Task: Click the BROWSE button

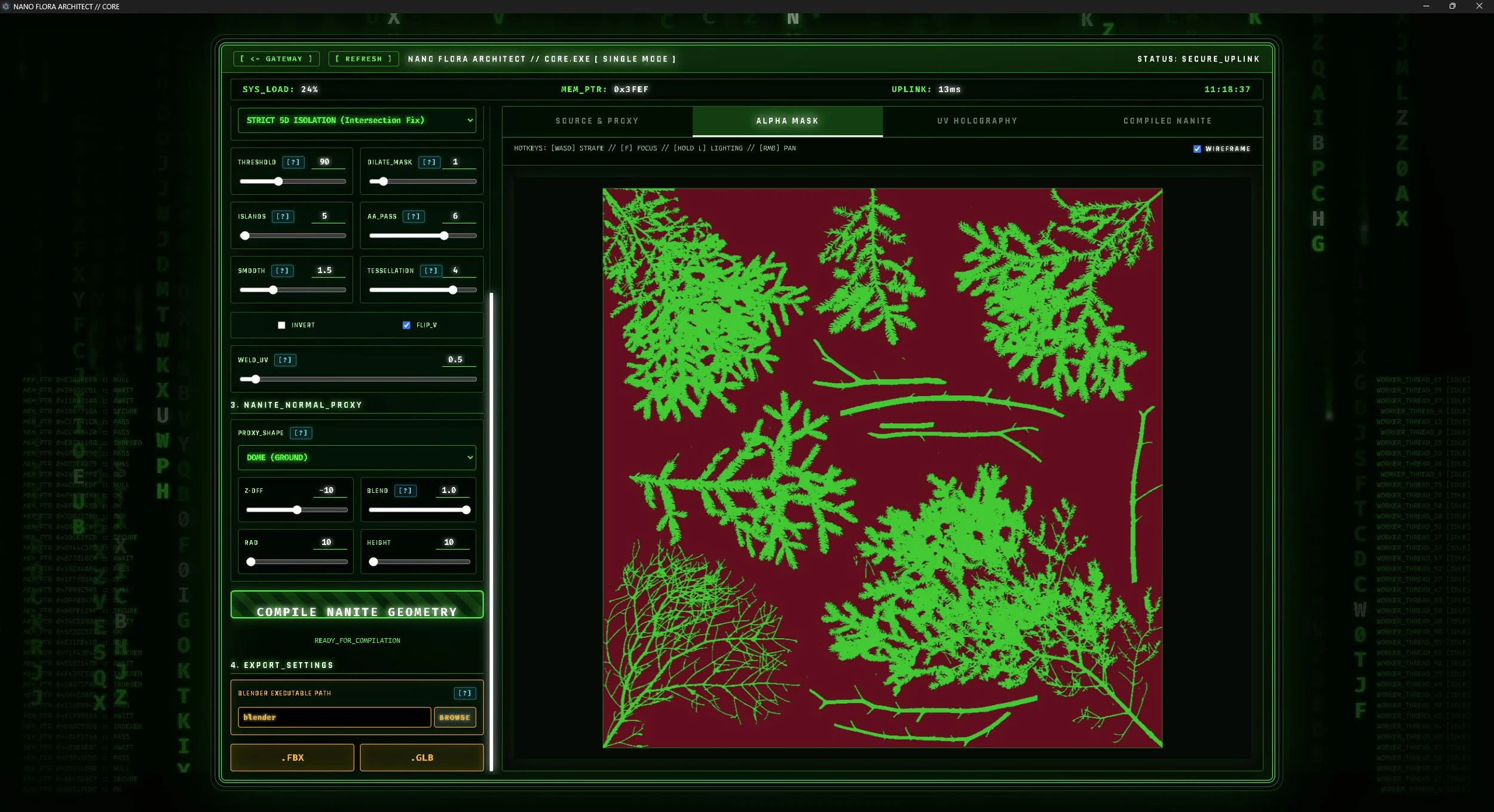Action: (x=455, y=717)
